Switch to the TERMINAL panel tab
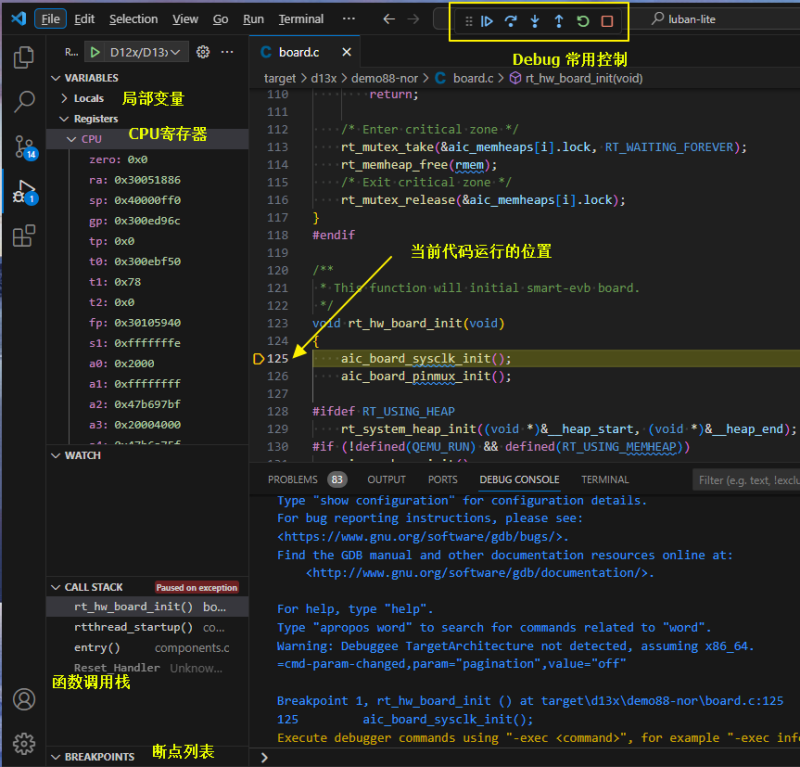800x767 pixels. [605, 480]
